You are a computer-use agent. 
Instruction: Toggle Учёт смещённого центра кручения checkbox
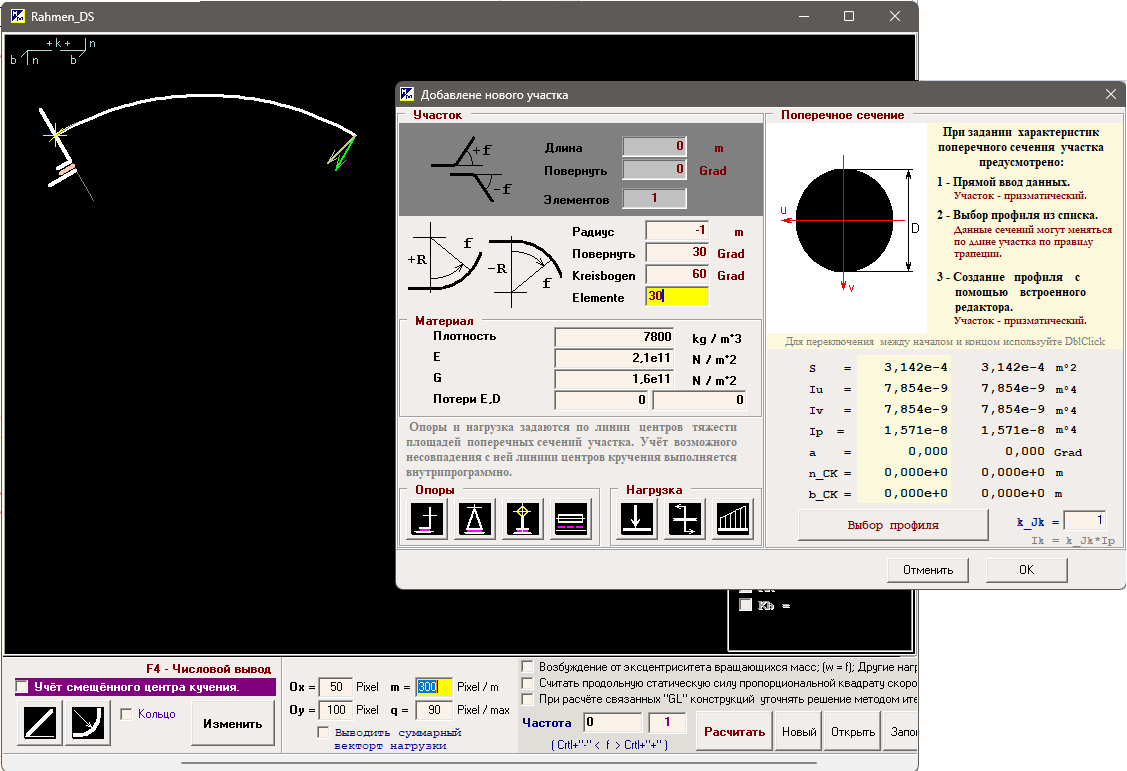click(23, 687)
